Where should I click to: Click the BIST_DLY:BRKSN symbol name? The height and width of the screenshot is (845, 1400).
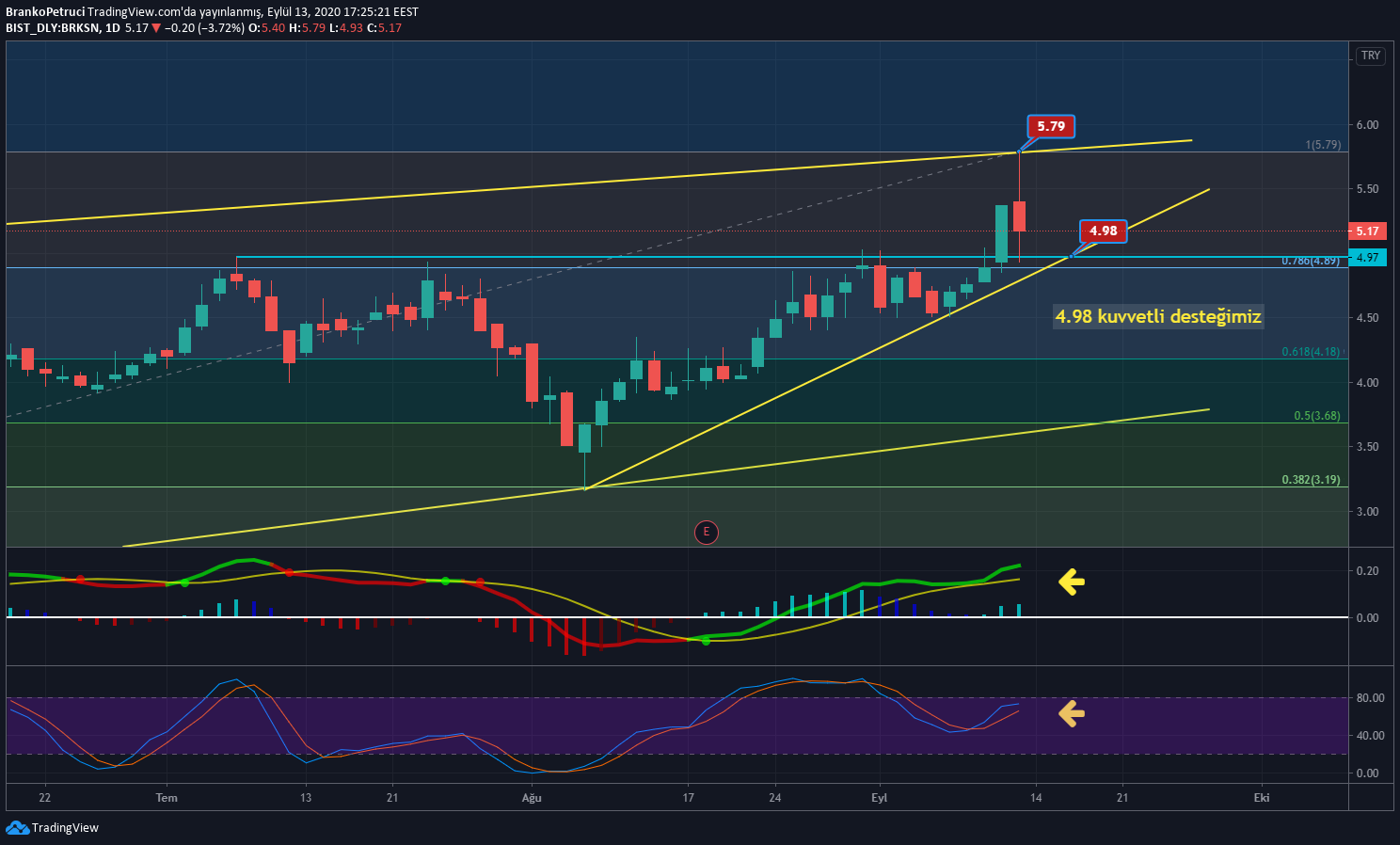click(52, 28)
